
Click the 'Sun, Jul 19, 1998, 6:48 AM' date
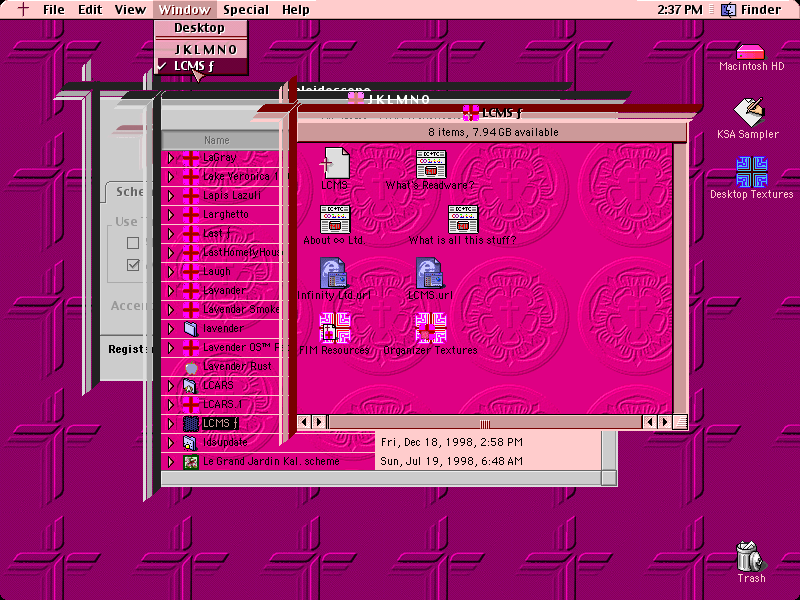tap(452, 461)
